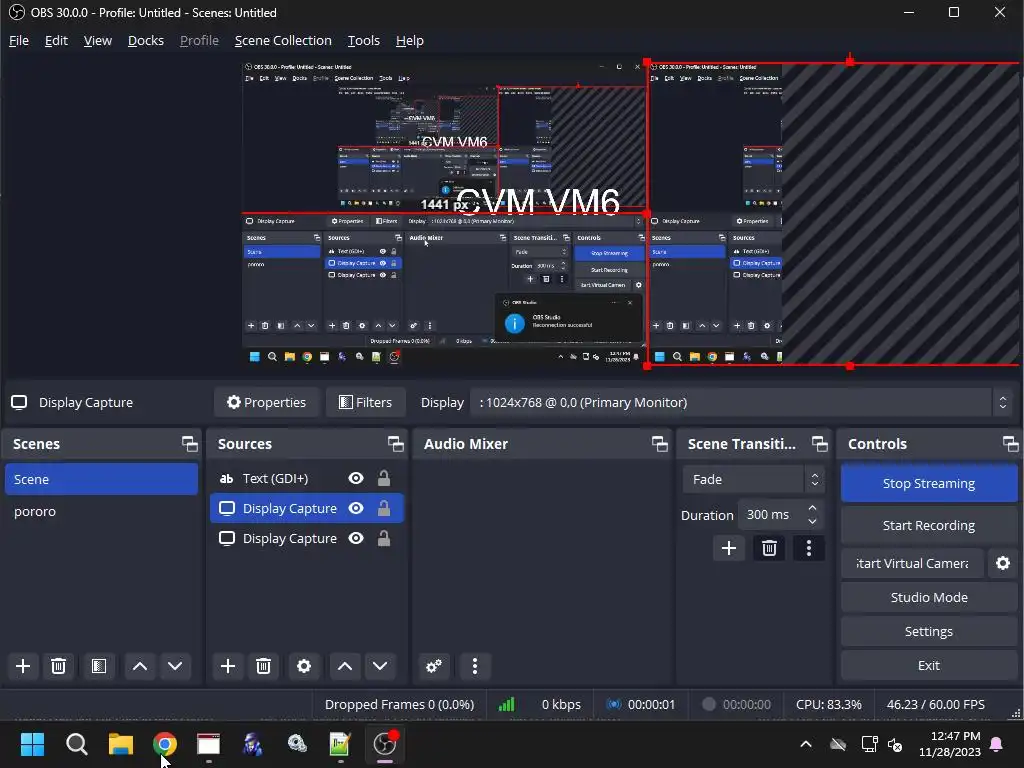Click Start Virtual Camera button
This screenshot has width=1024, height=768.
pyautogui.click(x=912, y=563)
